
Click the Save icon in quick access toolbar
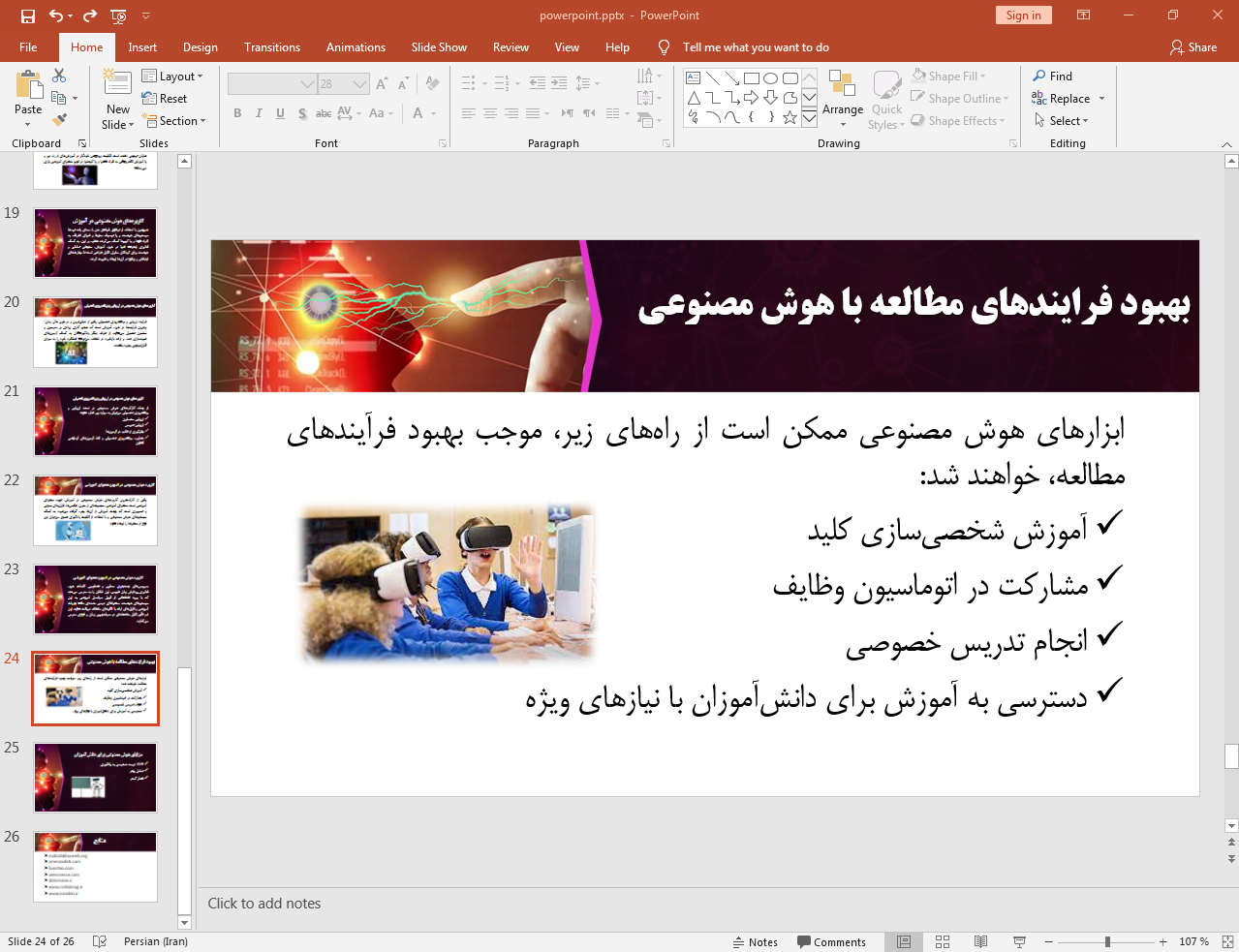[x=27, y=15]
